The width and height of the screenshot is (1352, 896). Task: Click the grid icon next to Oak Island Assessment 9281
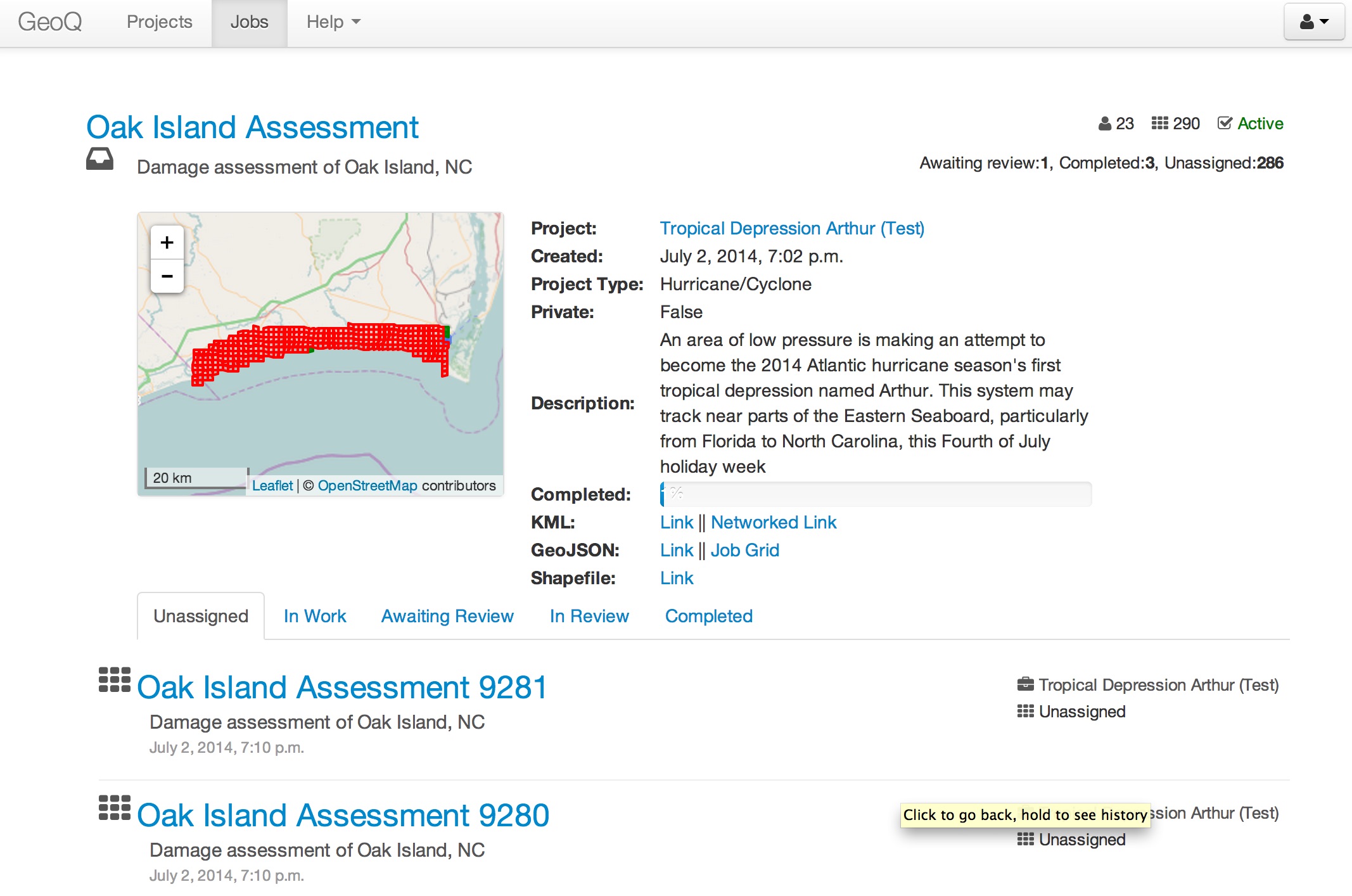(114, 679)
